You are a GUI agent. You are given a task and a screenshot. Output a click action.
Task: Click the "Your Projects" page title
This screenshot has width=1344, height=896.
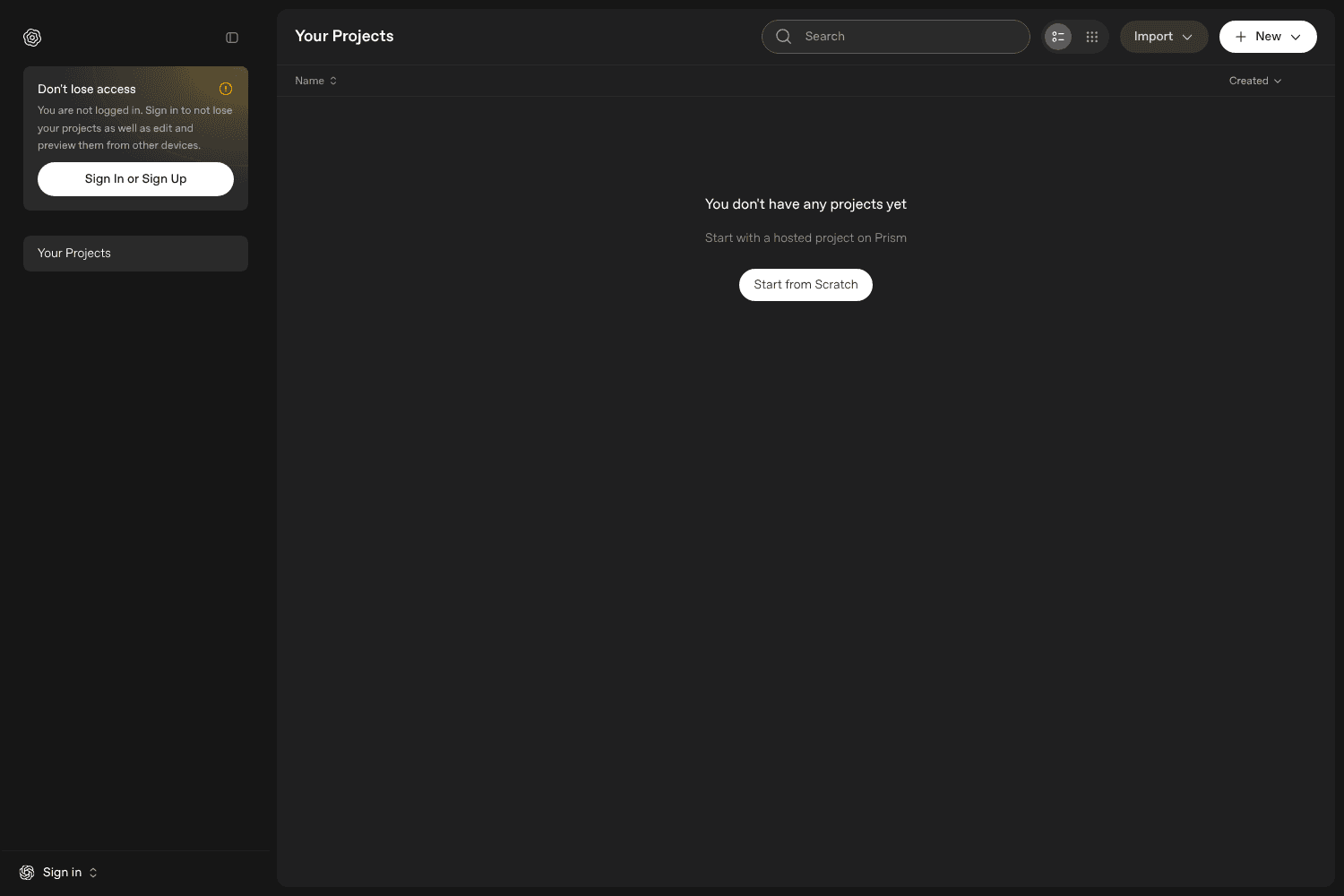344,36
